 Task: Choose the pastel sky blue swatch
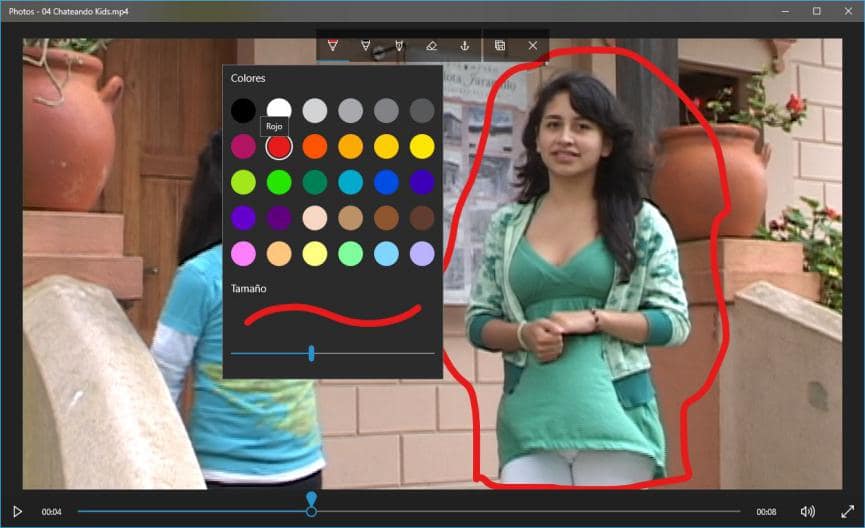coord(386,254)
